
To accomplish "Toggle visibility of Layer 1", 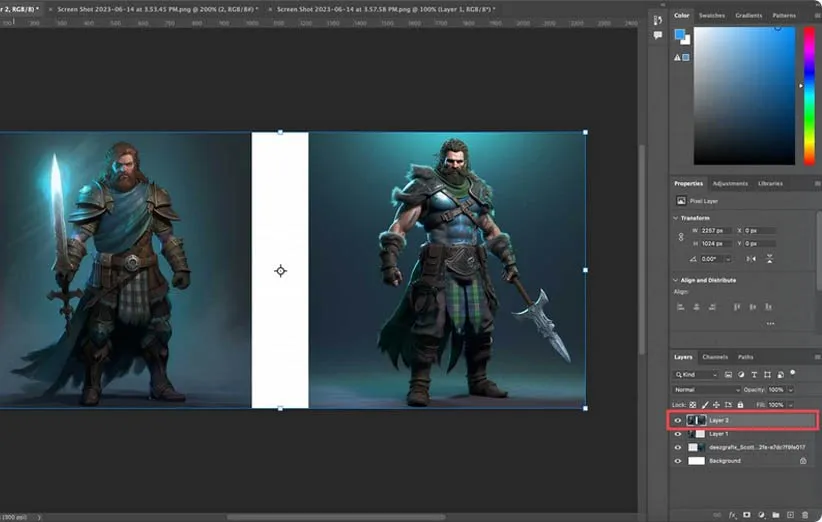I will [x=678, y=434].
